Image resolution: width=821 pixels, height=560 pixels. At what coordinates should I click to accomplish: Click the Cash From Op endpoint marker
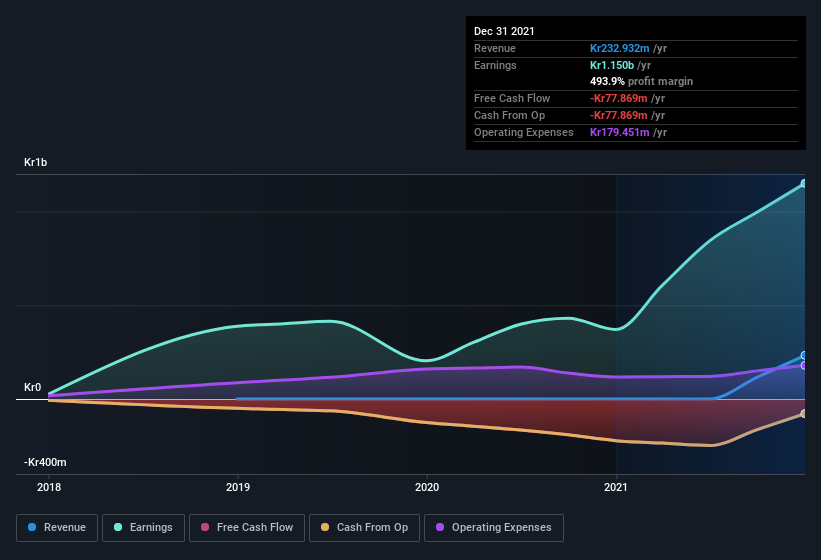[804, 414]
